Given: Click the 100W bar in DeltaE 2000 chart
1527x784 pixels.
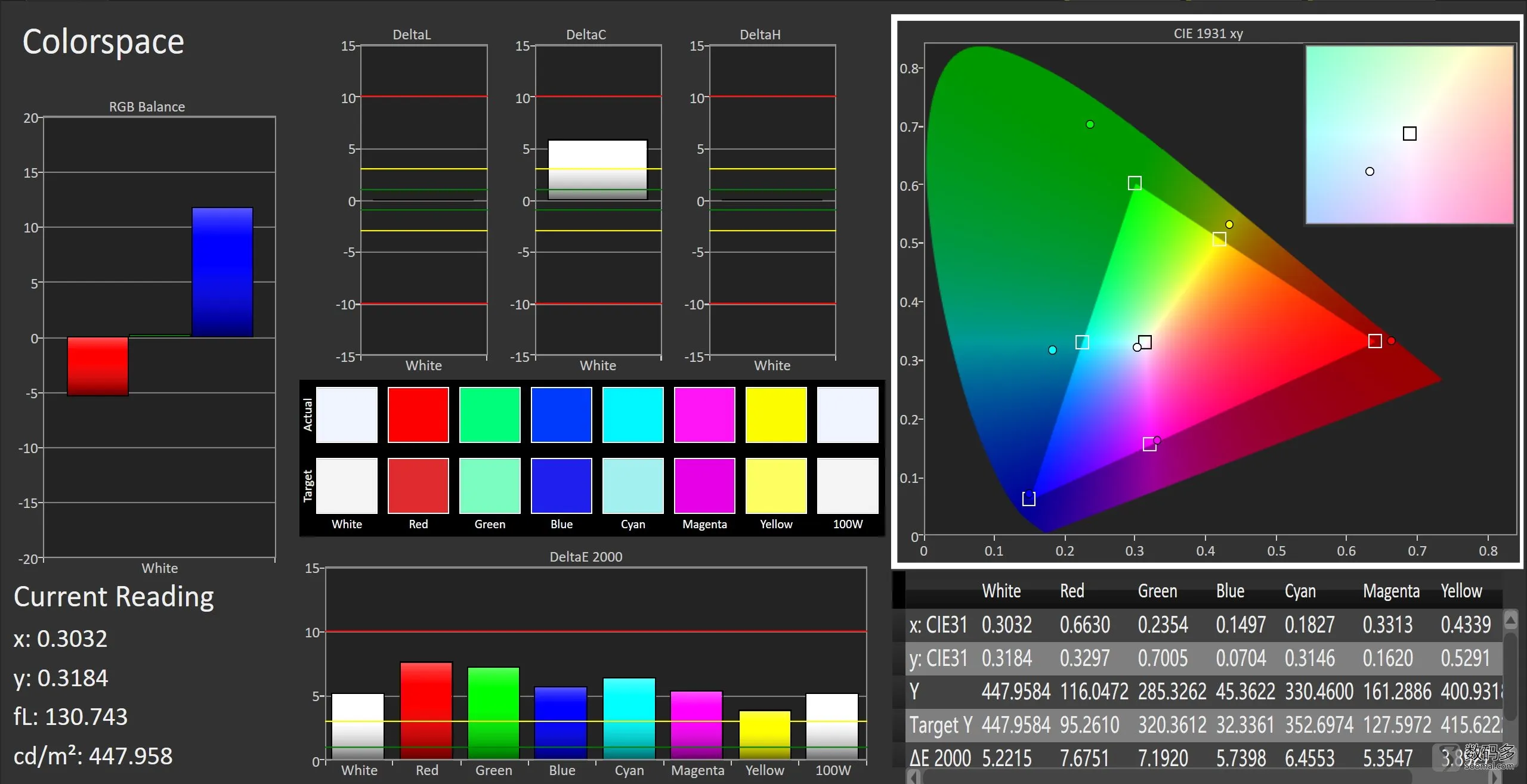Looking at the screenshot, I should click(832, 726).
